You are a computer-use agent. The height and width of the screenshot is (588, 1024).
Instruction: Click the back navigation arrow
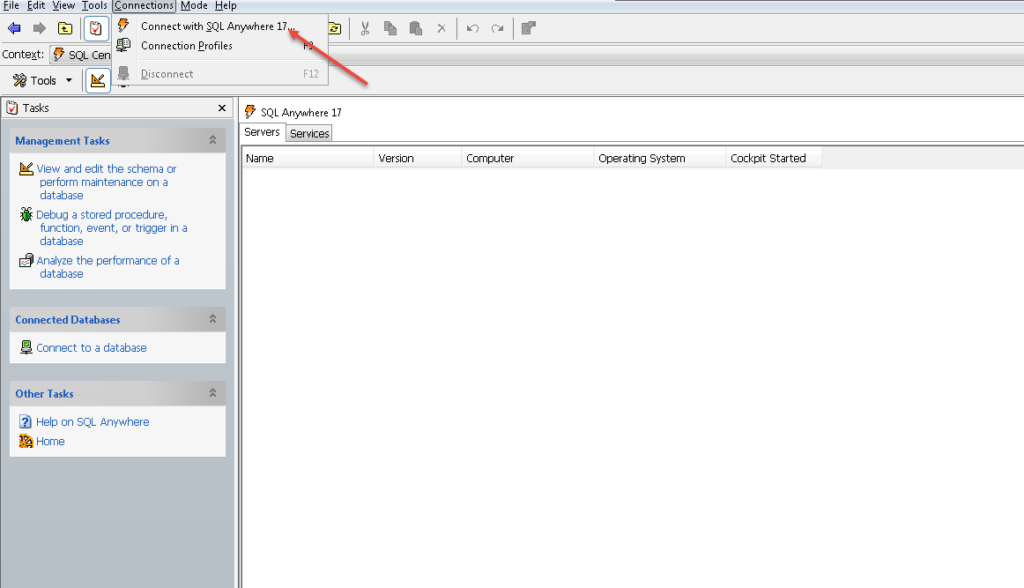point(13,28)
